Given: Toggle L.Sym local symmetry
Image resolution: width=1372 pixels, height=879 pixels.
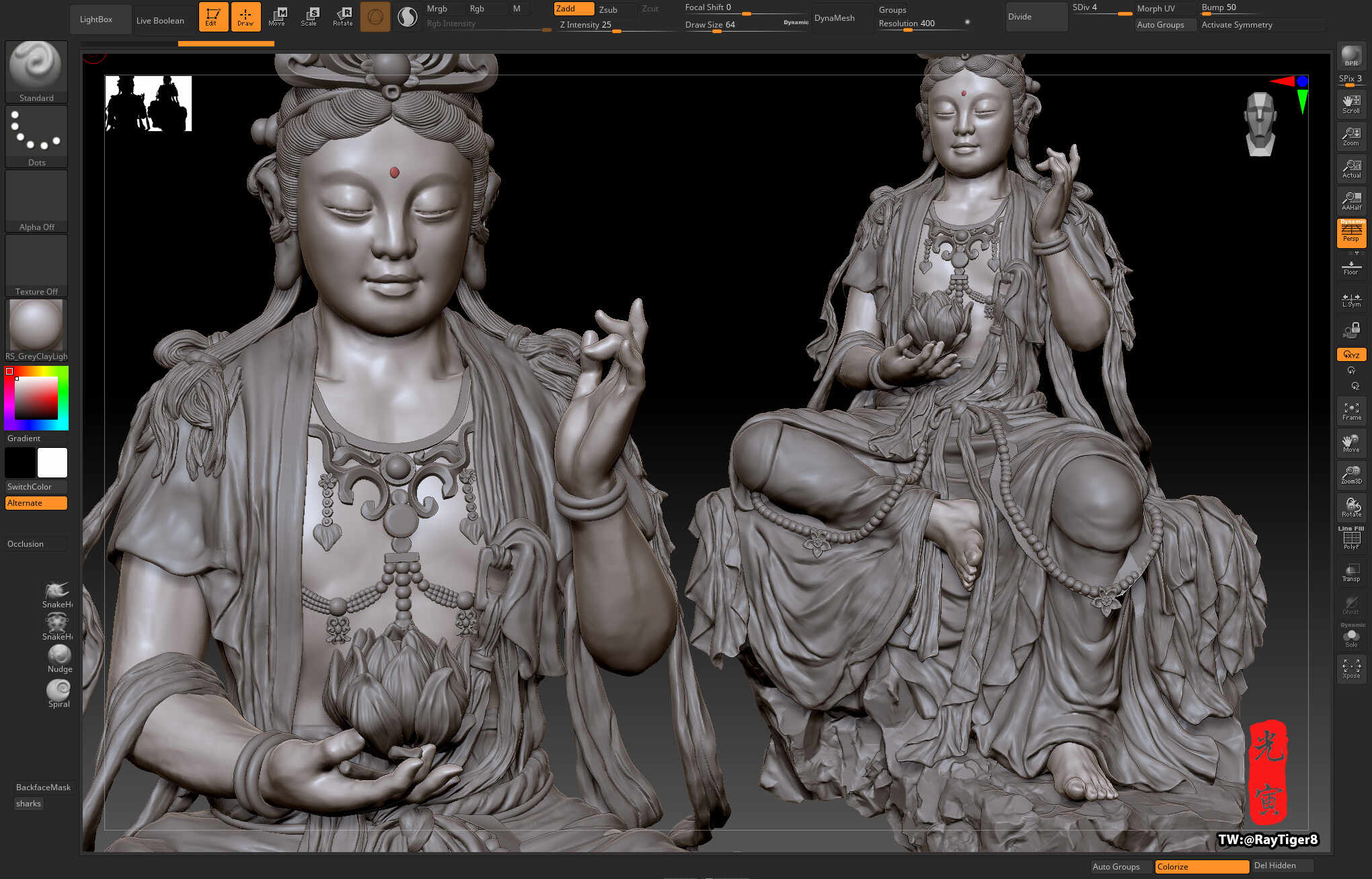Looking at the screenshot, I should pos(1351,300).
